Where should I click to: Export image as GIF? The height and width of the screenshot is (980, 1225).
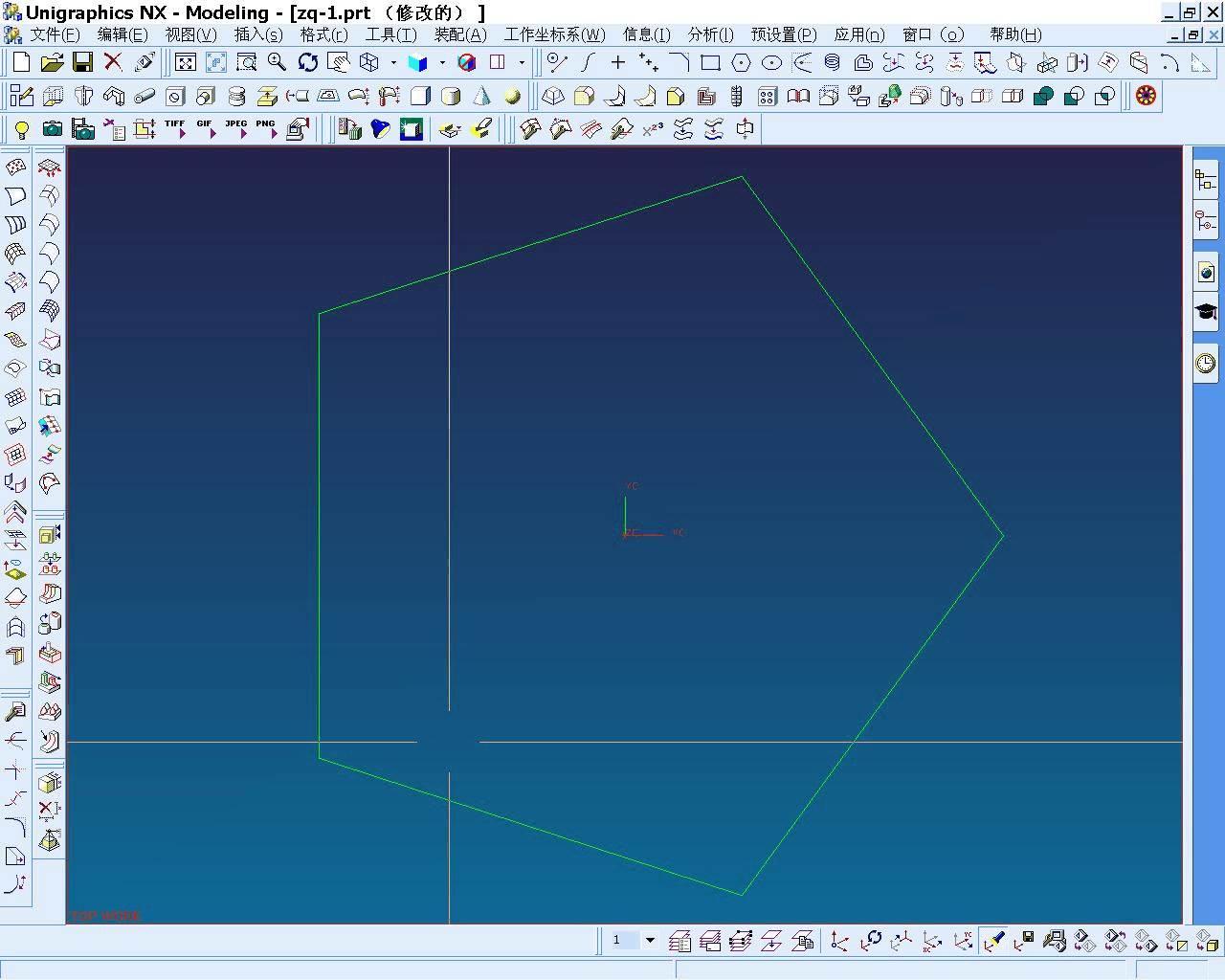(x=206, y=129)
